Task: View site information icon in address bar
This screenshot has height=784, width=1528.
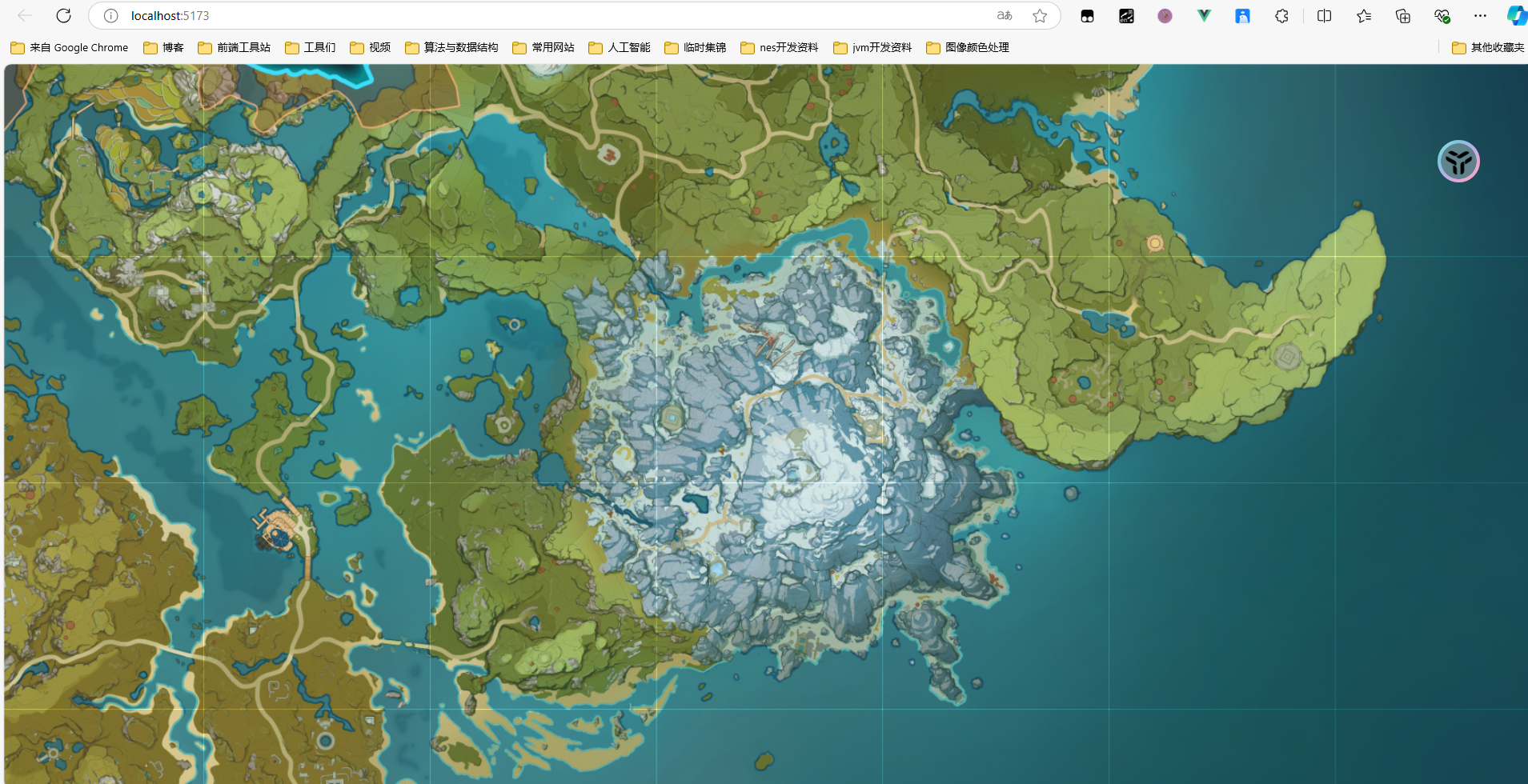Action: [111, 15]
